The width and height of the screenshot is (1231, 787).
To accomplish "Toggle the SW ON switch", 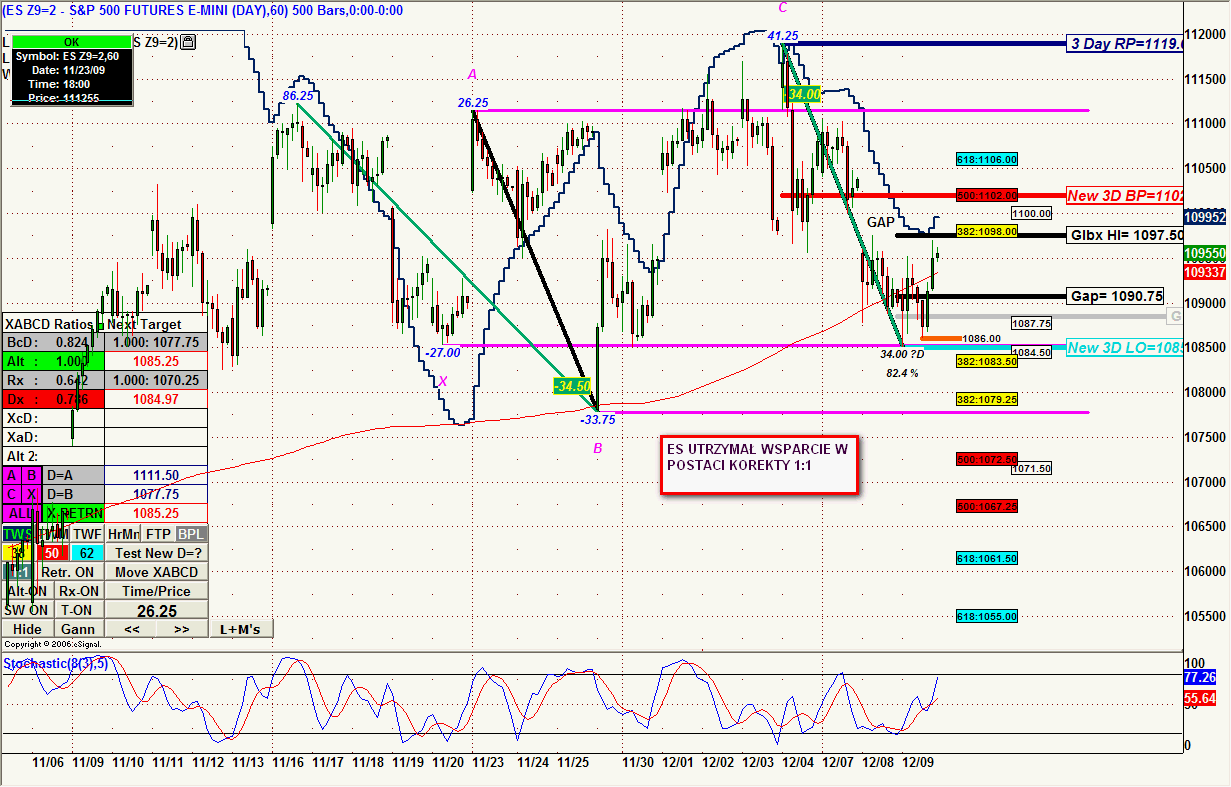I will click(26, 610).
